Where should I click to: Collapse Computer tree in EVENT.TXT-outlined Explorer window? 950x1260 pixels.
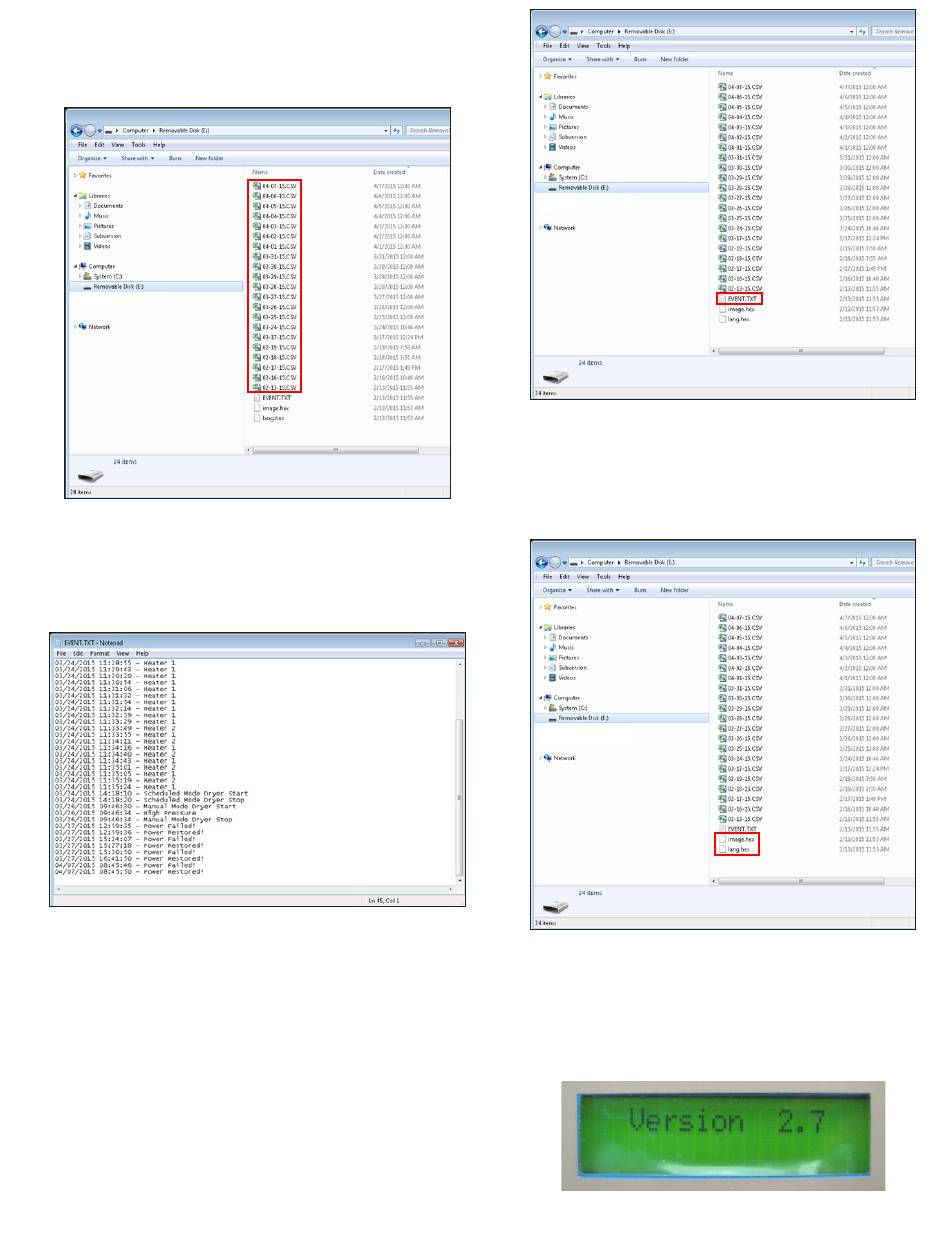coord(540,167)
